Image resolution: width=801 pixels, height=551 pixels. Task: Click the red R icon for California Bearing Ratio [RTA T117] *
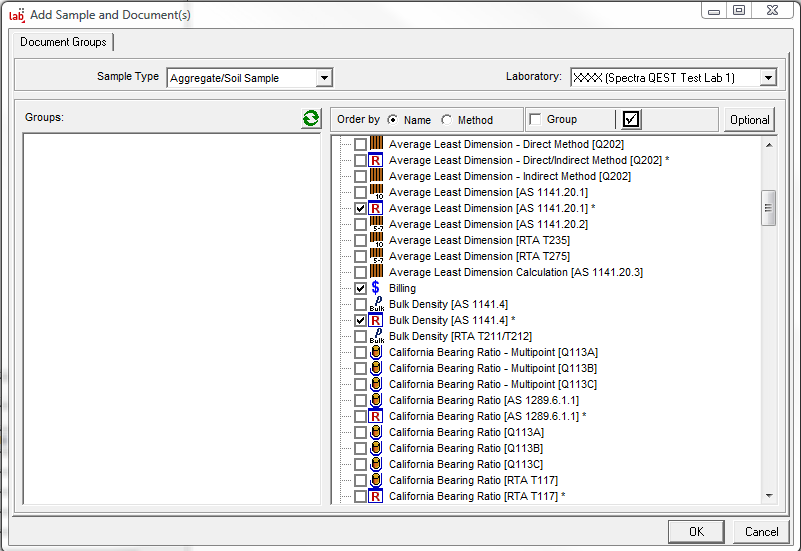[x=376, y=496]
